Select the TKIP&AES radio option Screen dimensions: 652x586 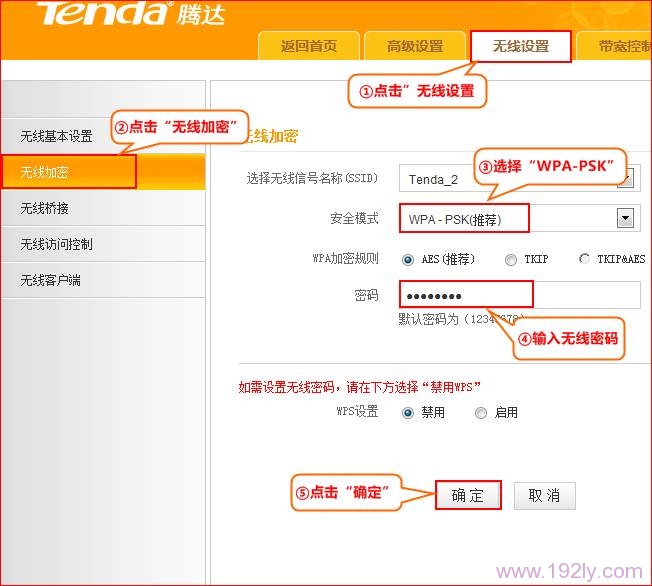(x=584, y=259)
